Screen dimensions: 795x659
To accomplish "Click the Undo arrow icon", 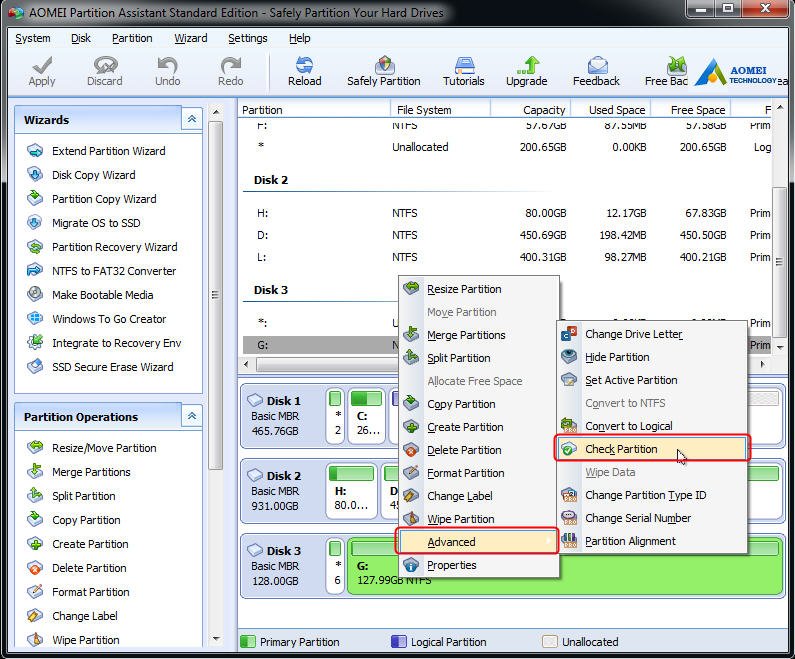I will click(167, 65).
